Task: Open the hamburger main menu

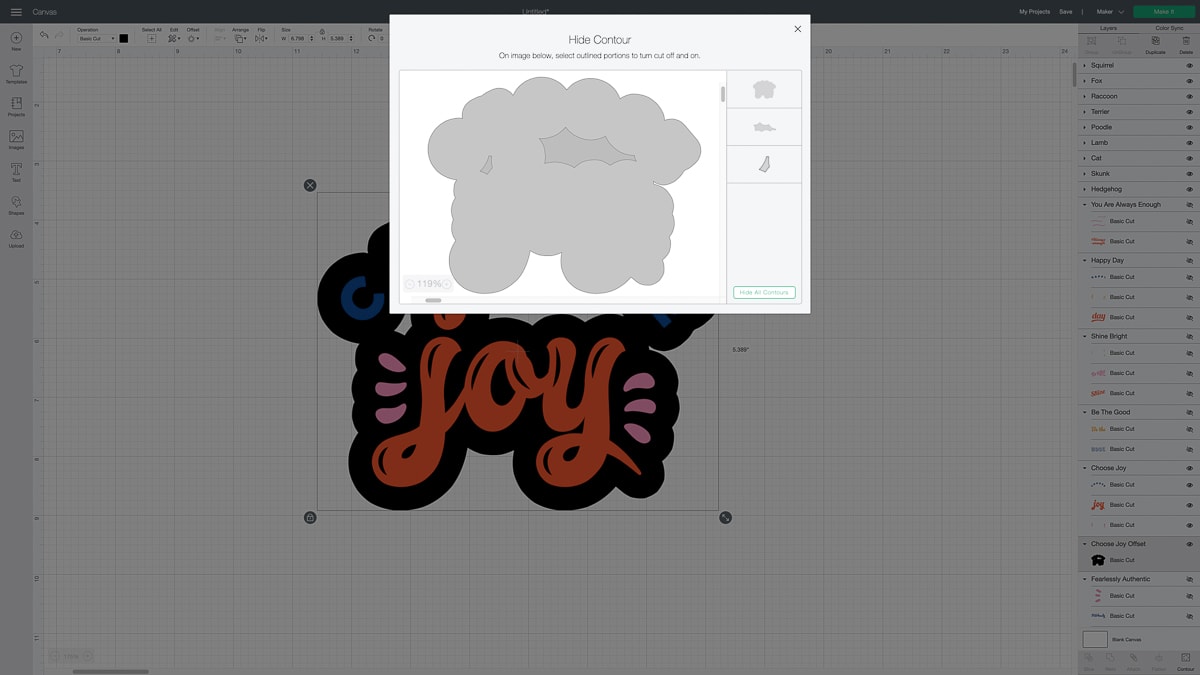Action: click(16, 12)
